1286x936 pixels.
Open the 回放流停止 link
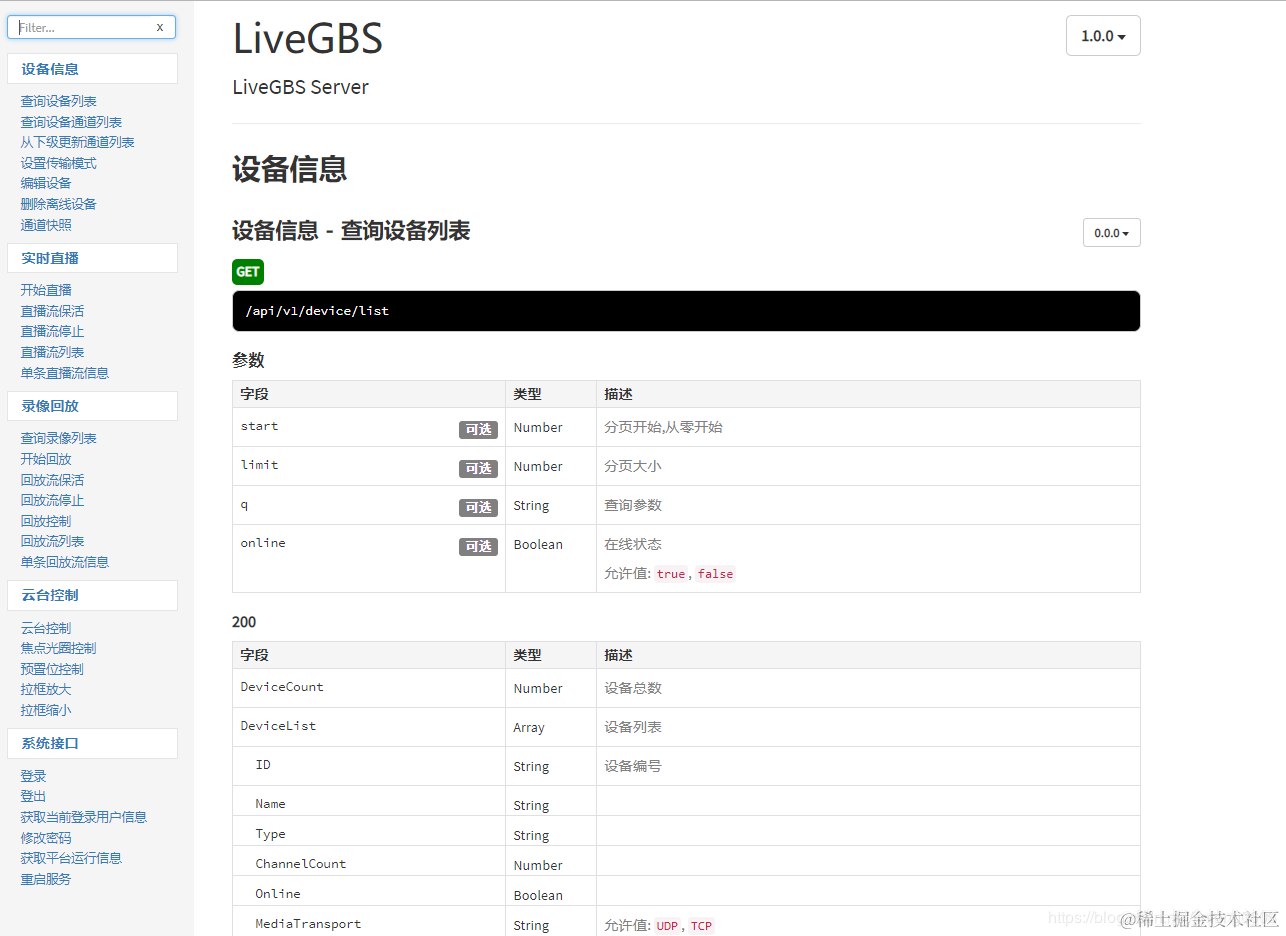pos(52,500)
